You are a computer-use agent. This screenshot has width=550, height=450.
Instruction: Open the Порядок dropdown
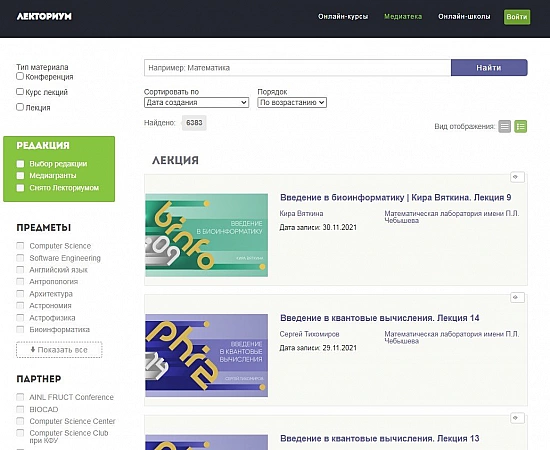point(292,102)
